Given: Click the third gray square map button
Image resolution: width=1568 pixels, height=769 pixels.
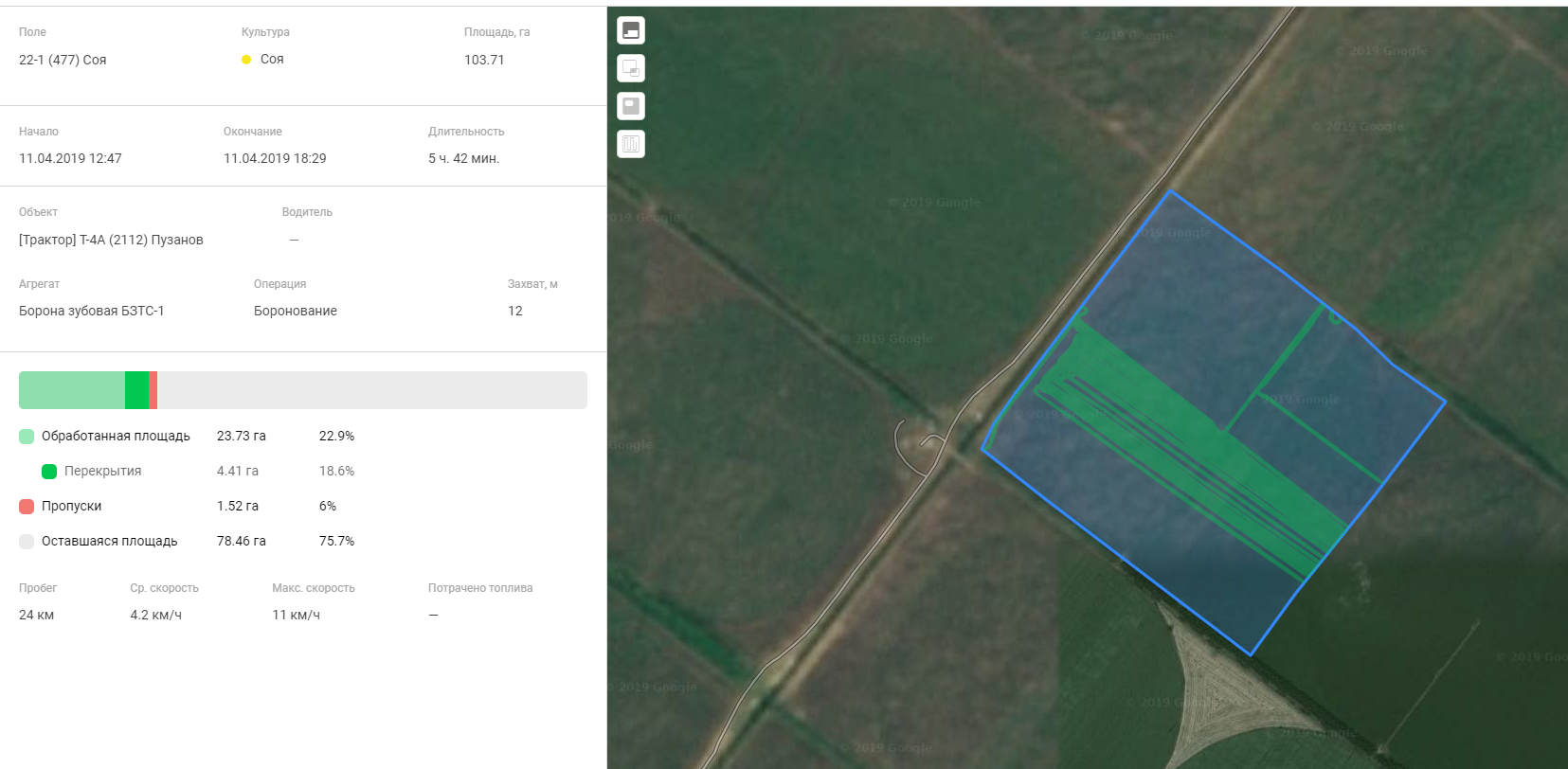Looking at the screenshot, I should pos(631,106).
